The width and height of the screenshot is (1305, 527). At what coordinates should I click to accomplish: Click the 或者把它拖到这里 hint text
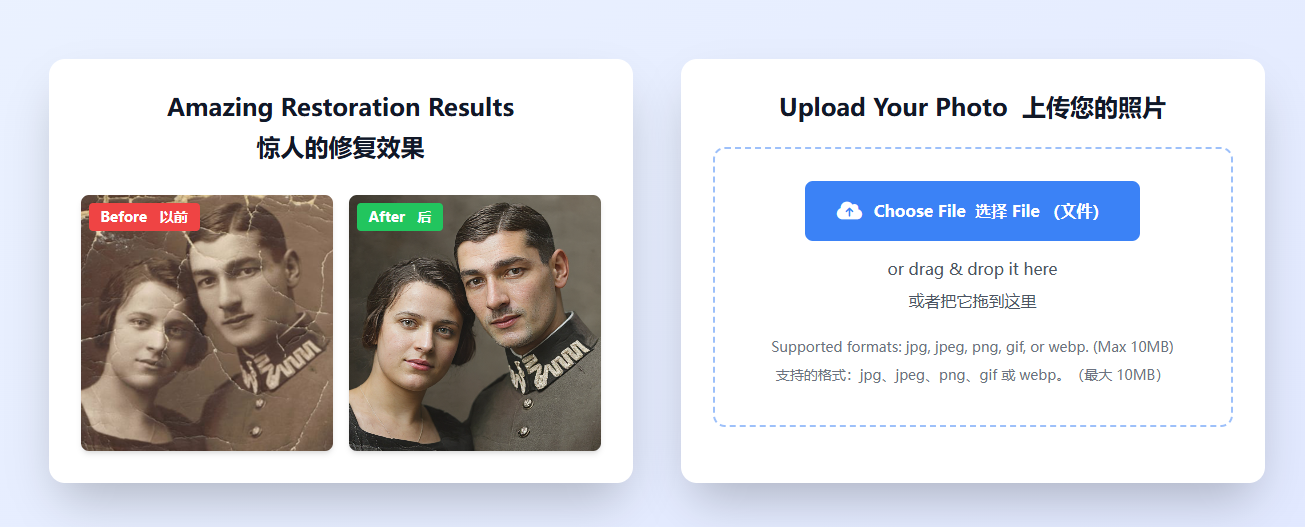pos(972,301)
